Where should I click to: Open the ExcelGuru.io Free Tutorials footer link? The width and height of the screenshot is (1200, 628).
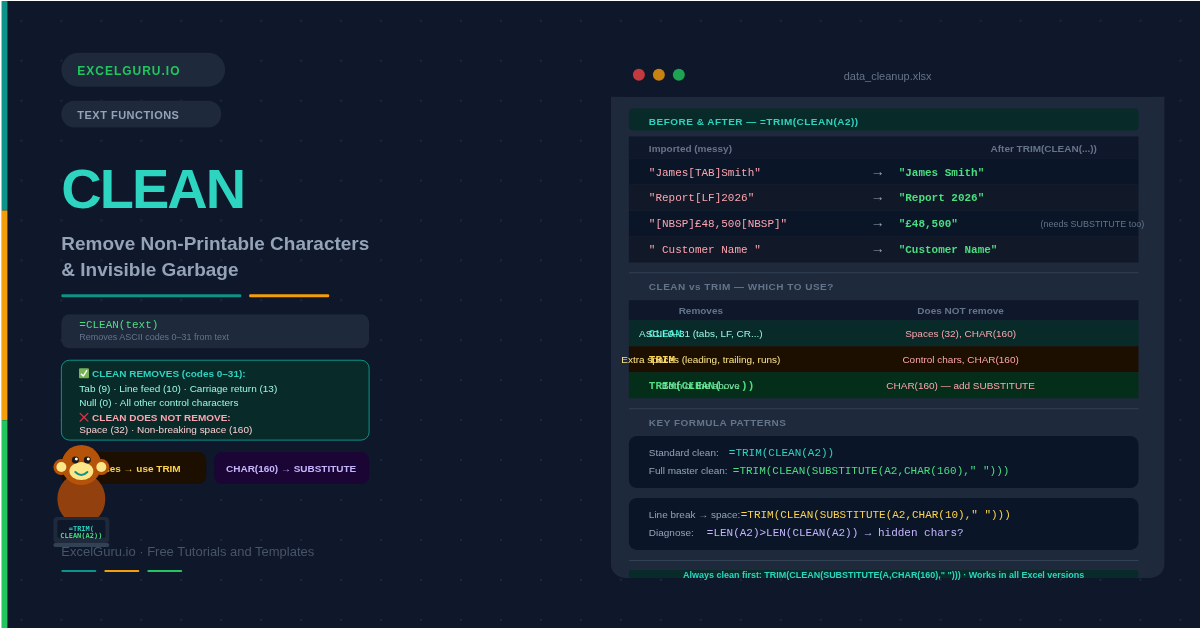187,551
